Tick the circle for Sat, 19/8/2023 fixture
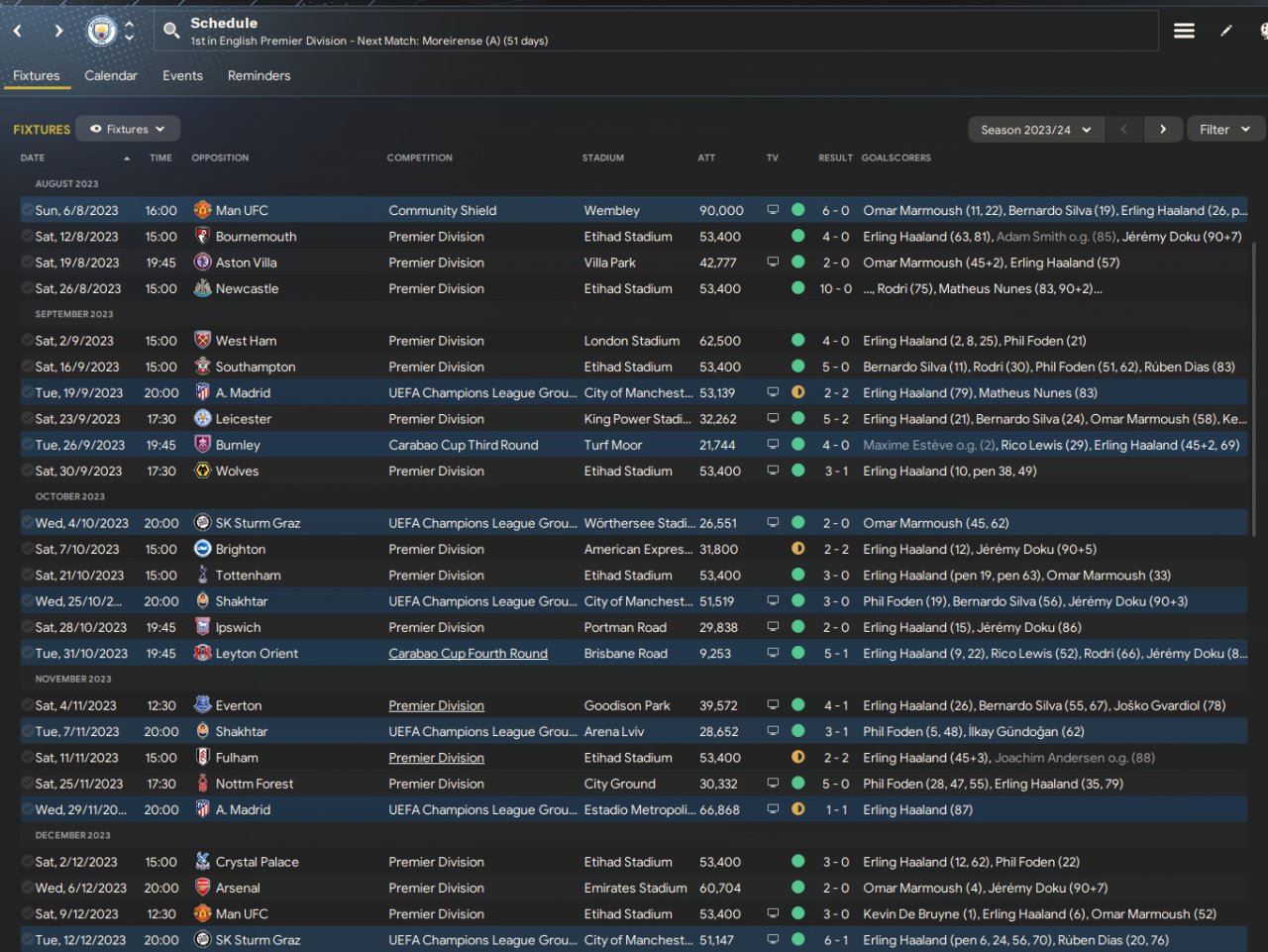 pos(27,263)
